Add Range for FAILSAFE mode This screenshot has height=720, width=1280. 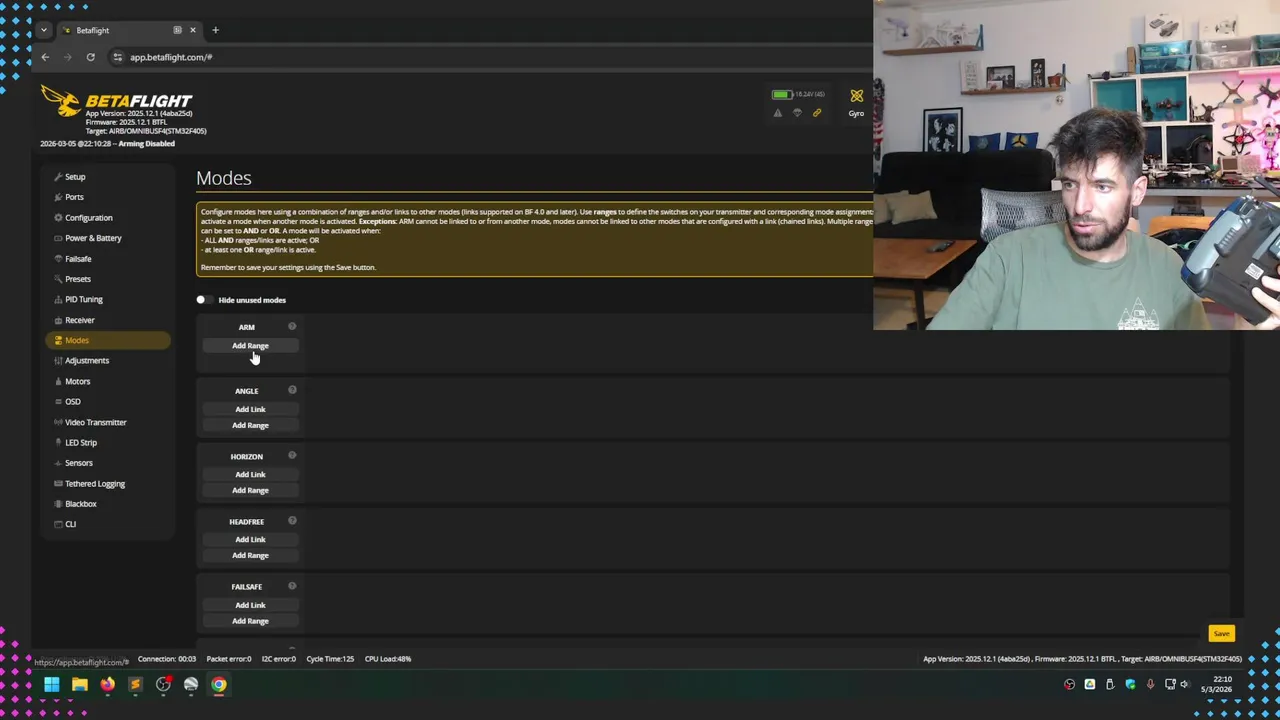point(250,621)
